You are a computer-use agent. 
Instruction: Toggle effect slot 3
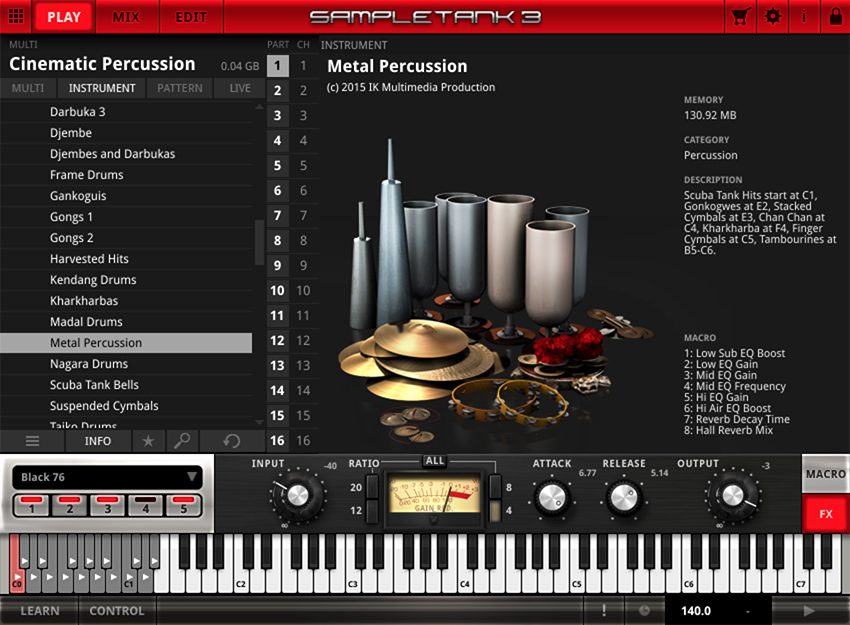click(107, 505)
